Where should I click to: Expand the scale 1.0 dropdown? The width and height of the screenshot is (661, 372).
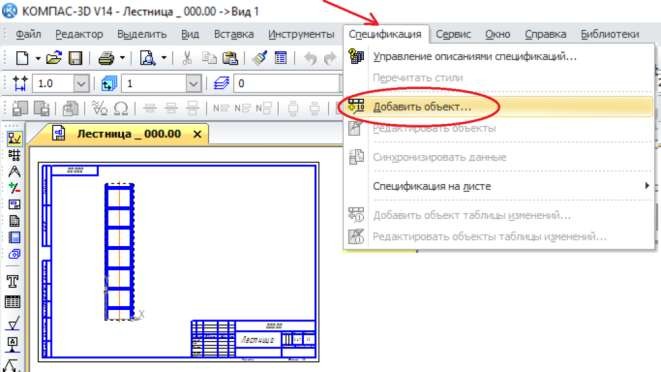(81, 84)
